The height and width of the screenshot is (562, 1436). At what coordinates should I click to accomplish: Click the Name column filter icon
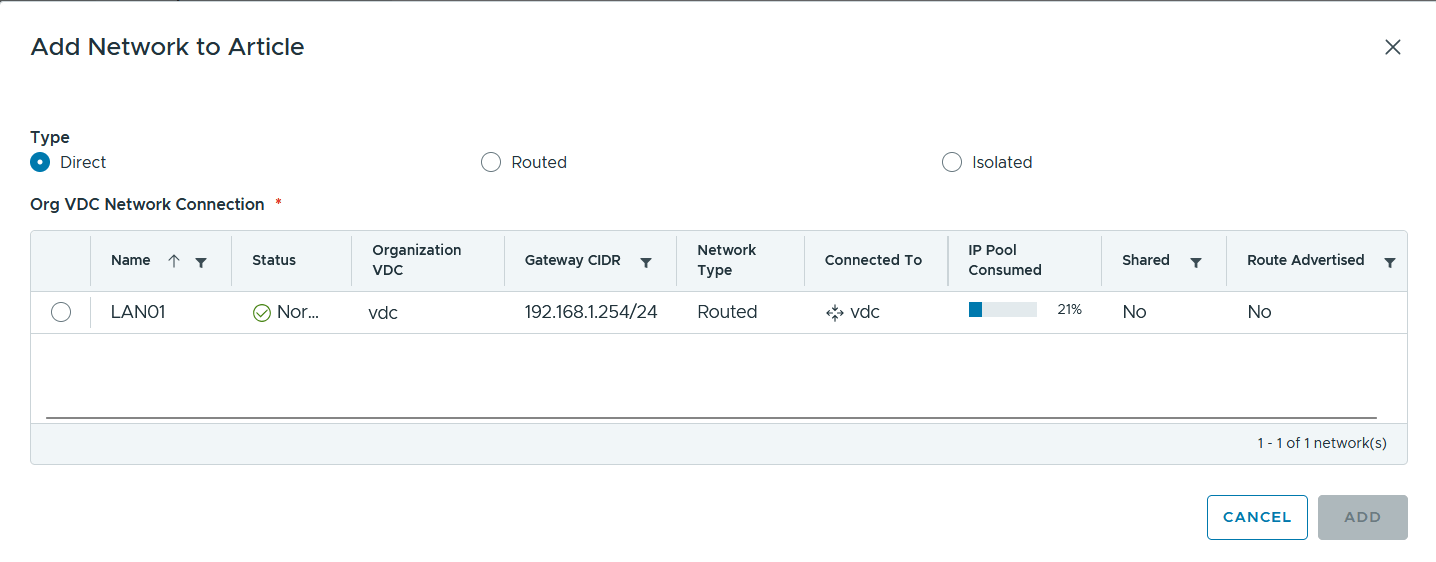[x=201, y=262]
